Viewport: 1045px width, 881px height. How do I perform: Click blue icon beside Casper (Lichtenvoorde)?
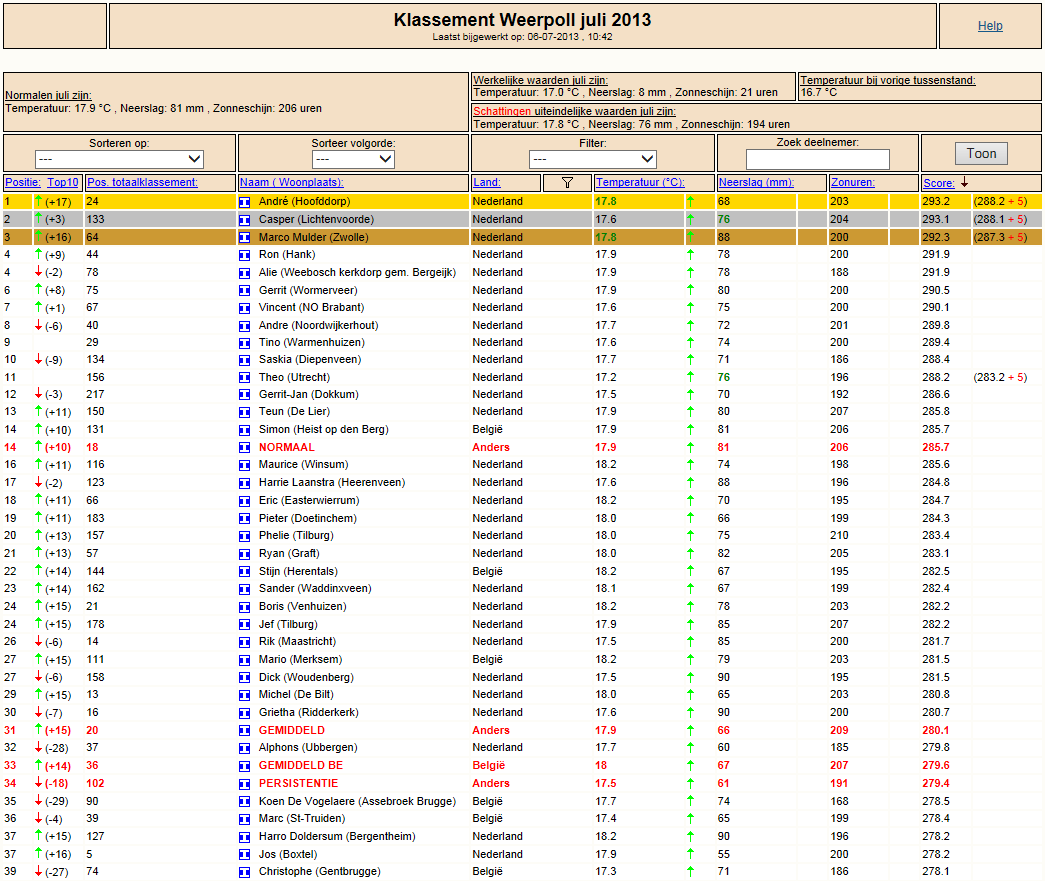point(245,220)
